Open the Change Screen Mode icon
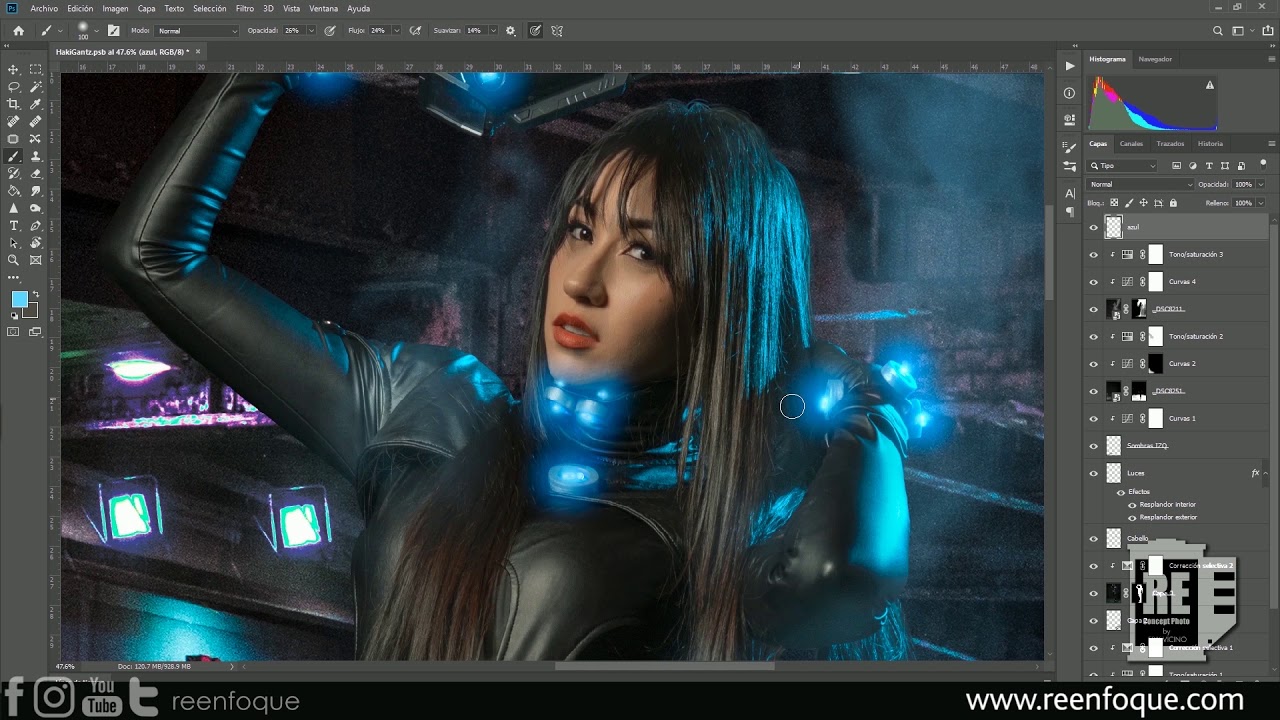 click(x=36, y=332)
